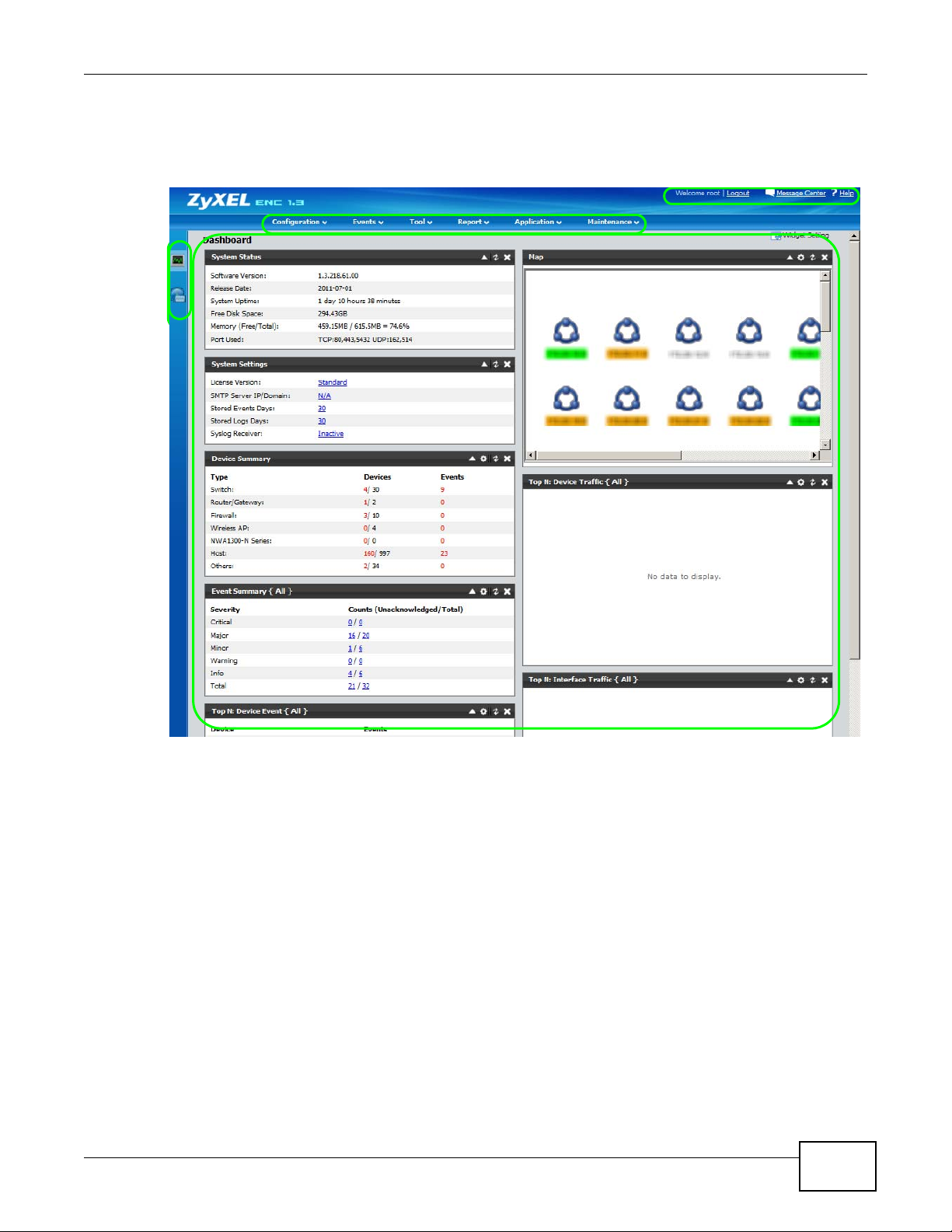Collapse the Top N Device Traffic widget

coord(790,483)
